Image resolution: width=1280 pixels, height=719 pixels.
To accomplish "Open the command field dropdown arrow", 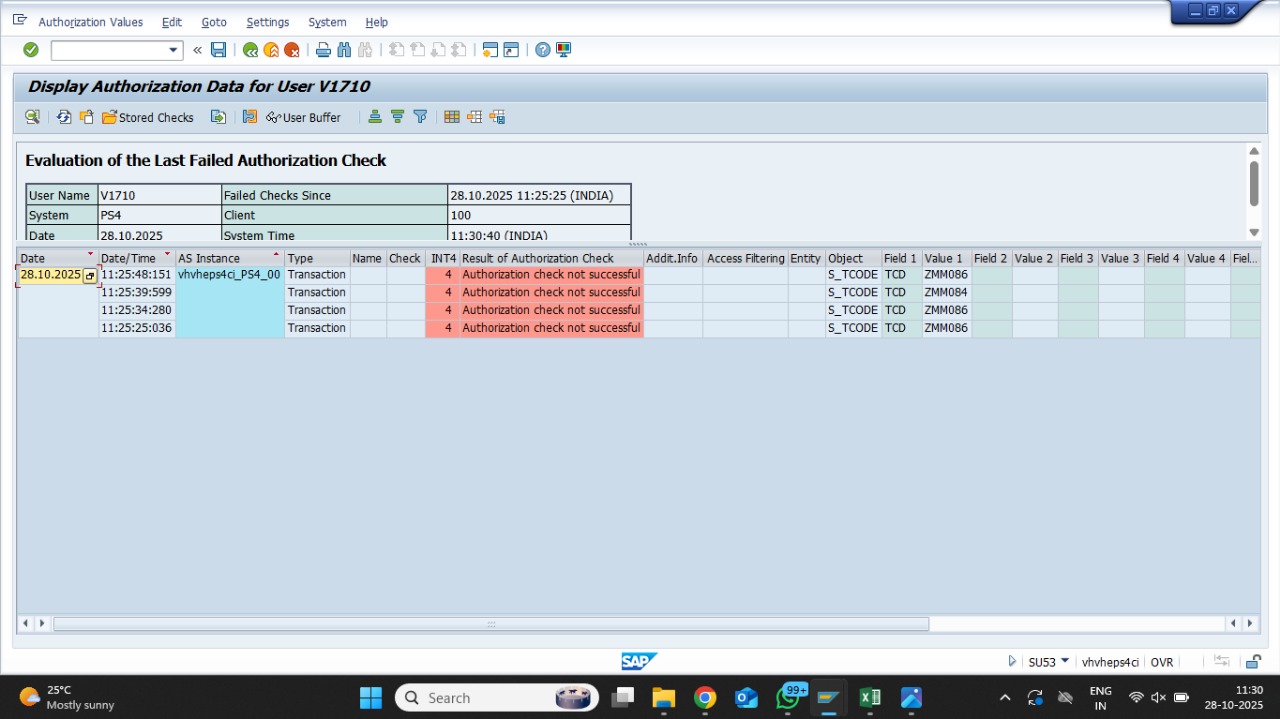I will pos(173,50).
